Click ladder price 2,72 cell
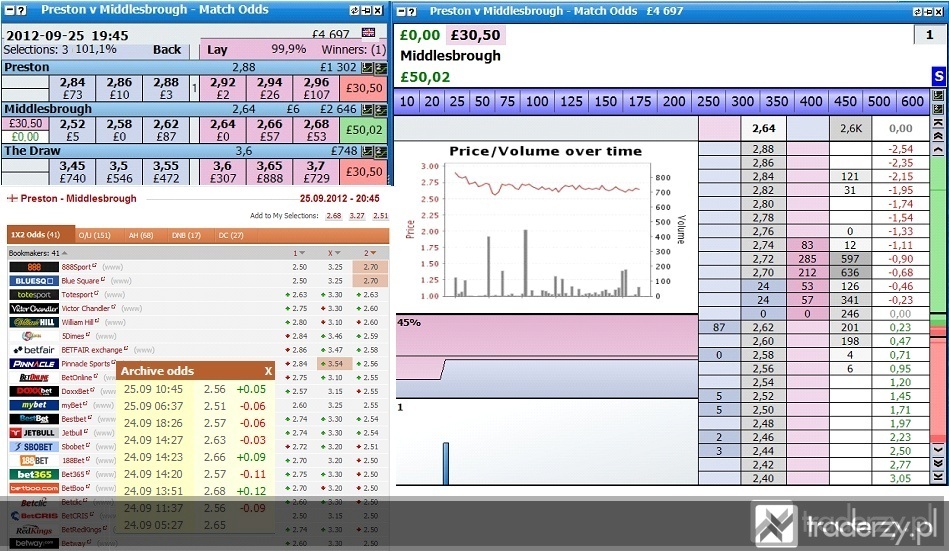 pos(763,259)
